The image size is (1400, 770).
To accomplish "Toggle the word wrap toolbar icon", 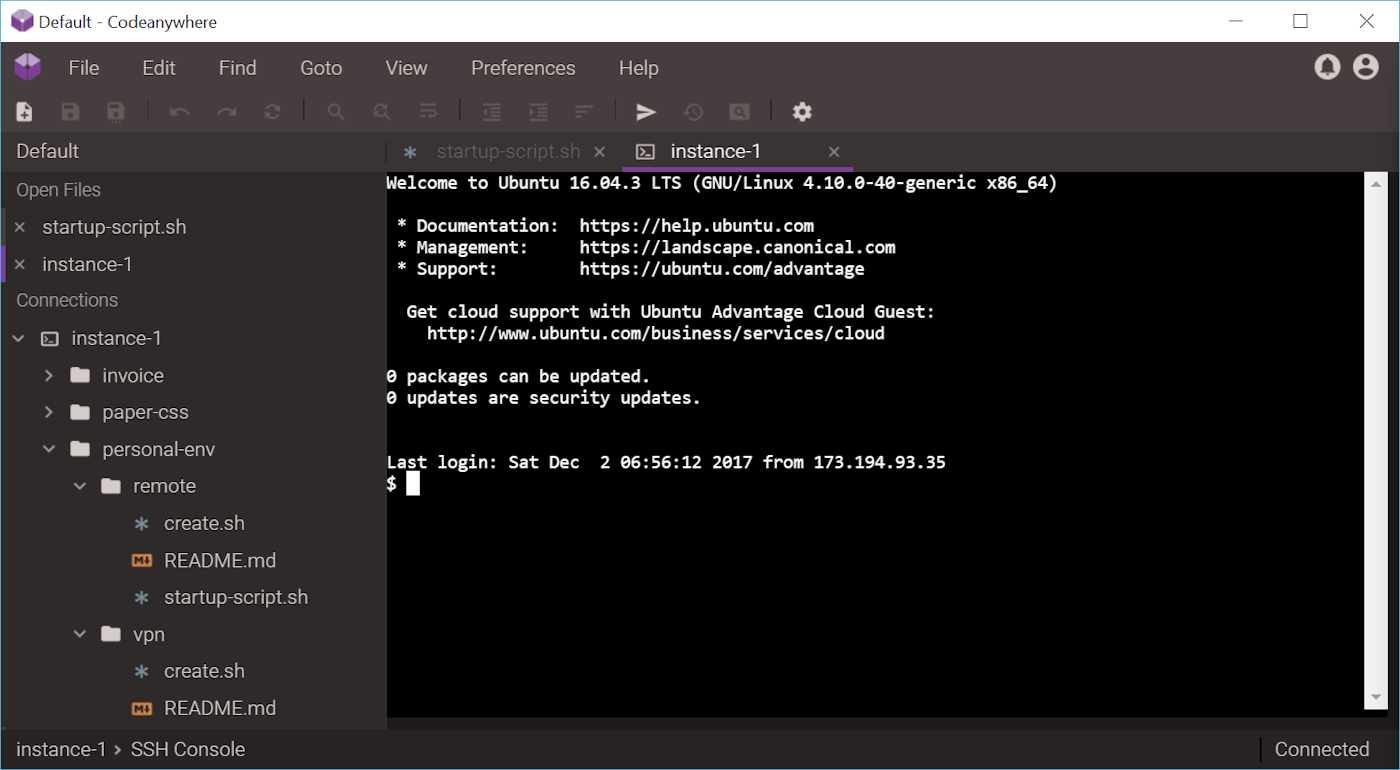I will [x=428, y=112].
